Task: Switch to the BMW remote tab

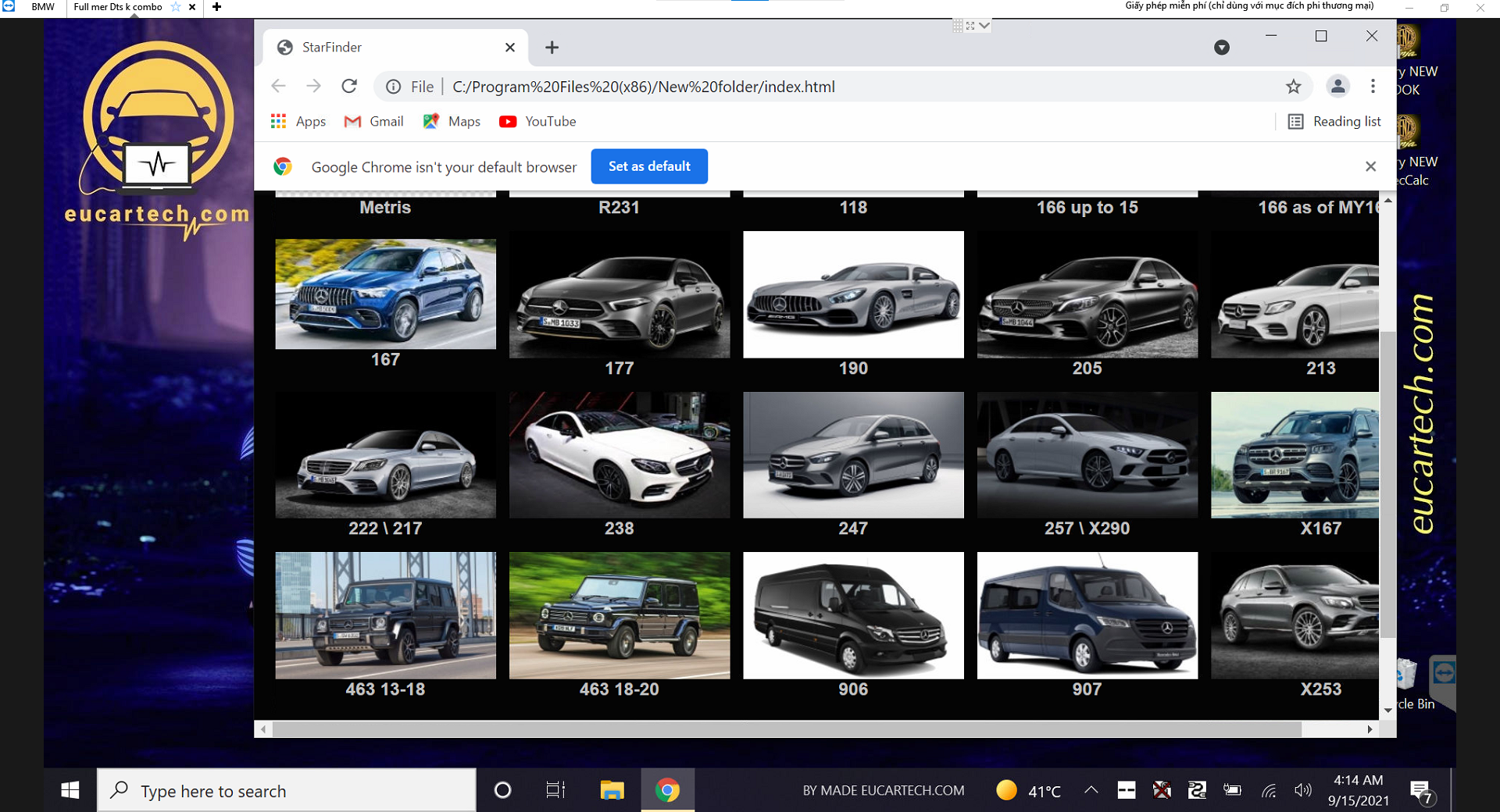Action: coord(43,7)
